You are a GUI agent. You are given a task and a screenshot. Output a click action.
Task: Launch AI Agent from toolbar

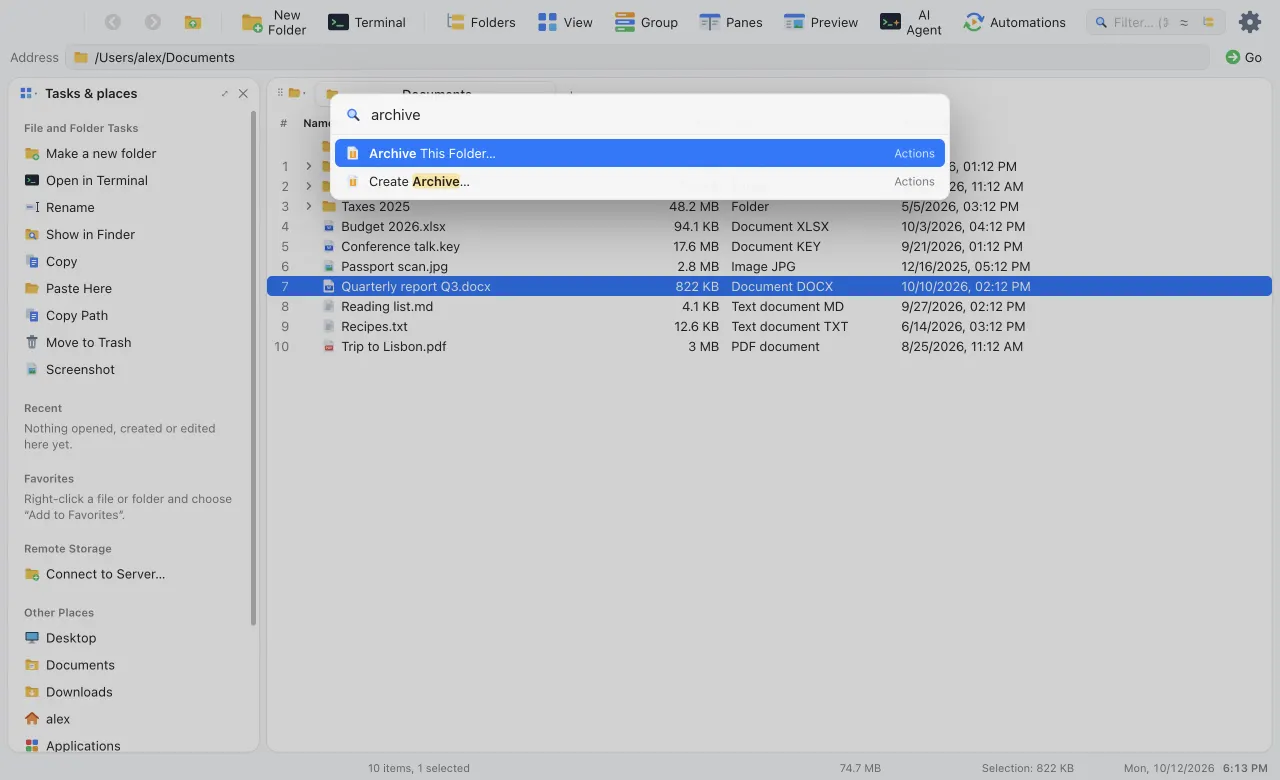910,22
